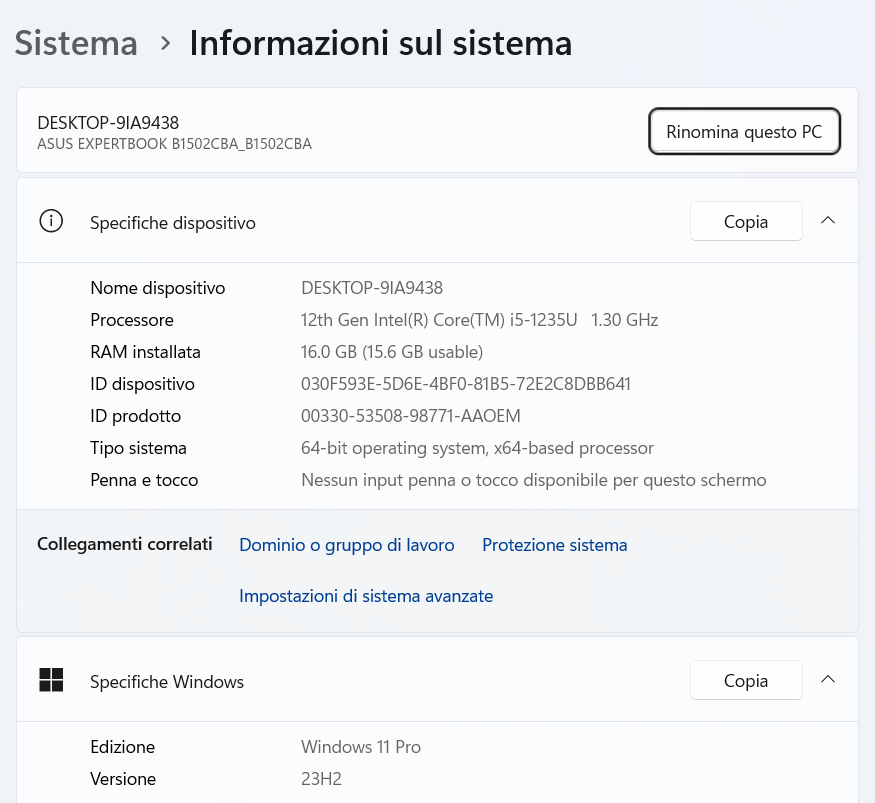Viewport: 875px width, 803px height.
Task: Select device ID 030F593E-5D6E-4BF0-81B5-72E2C8DBB641
Action: pos(465,384)
